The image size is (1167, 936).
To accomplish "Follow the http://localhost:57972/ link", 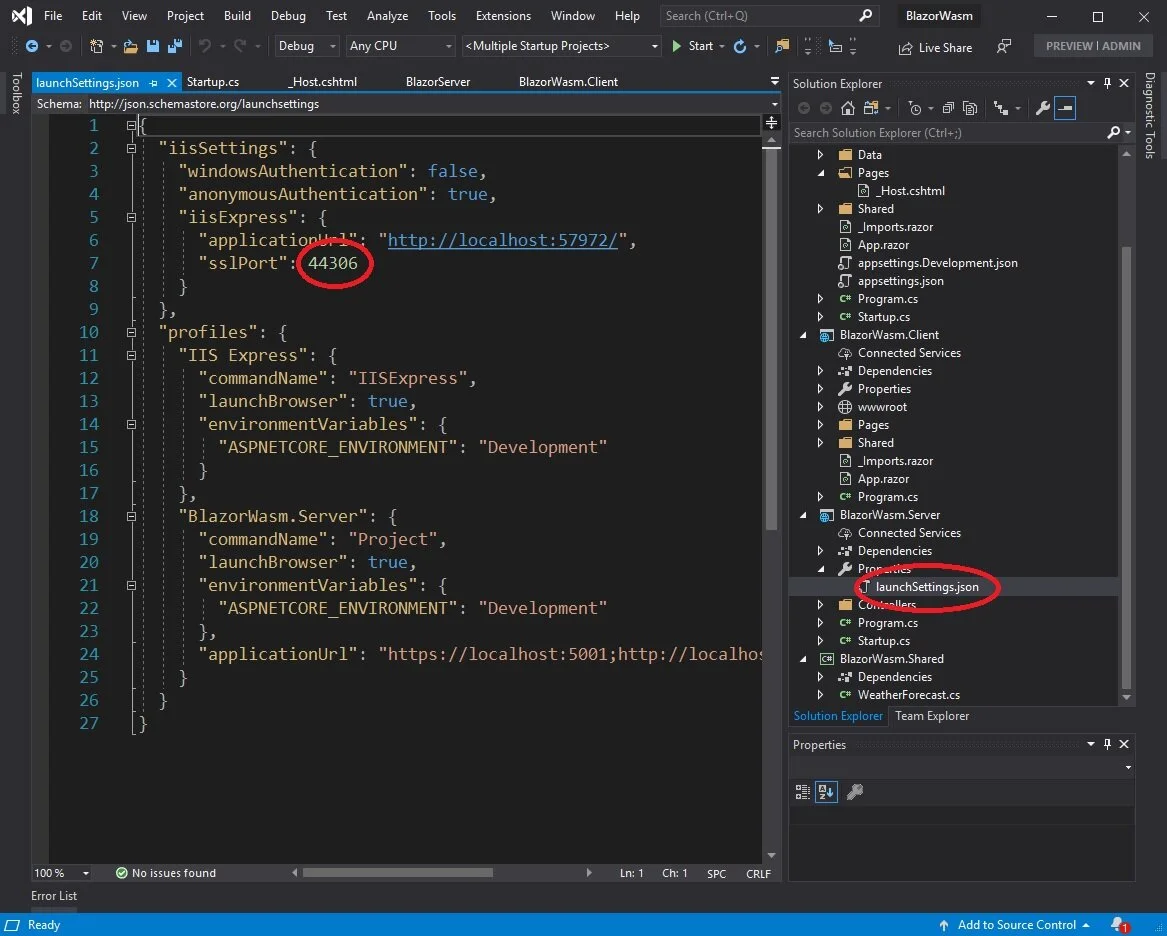I will [502, 240].
